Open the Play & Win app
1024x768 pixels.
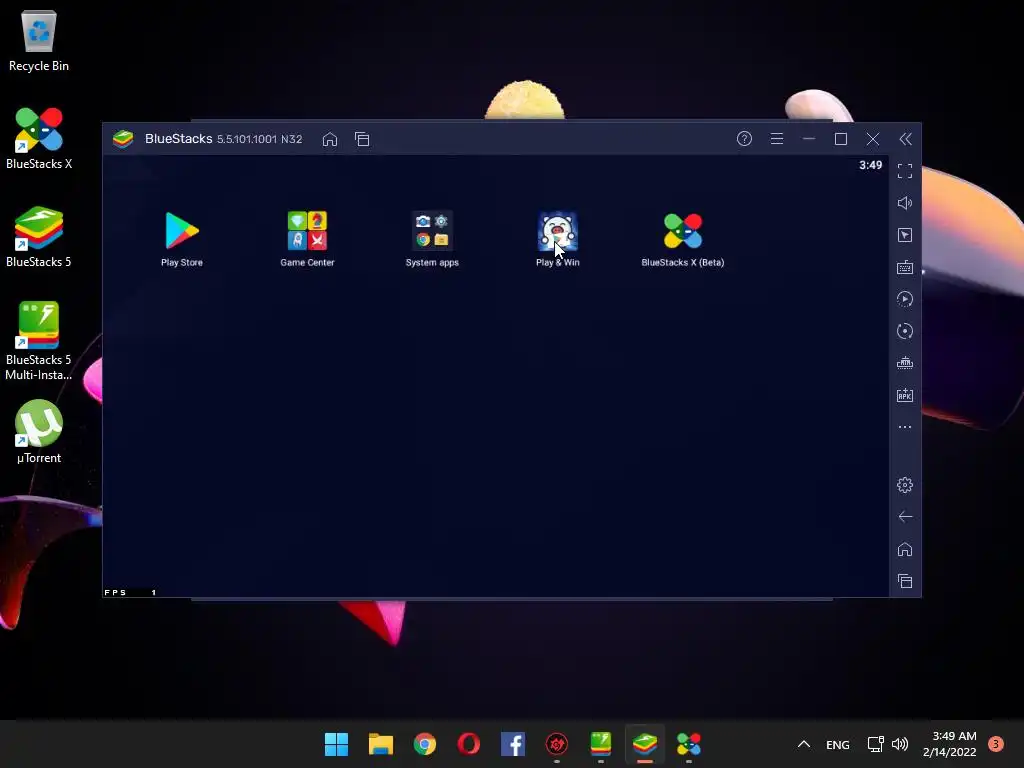[x=557, y=231]
